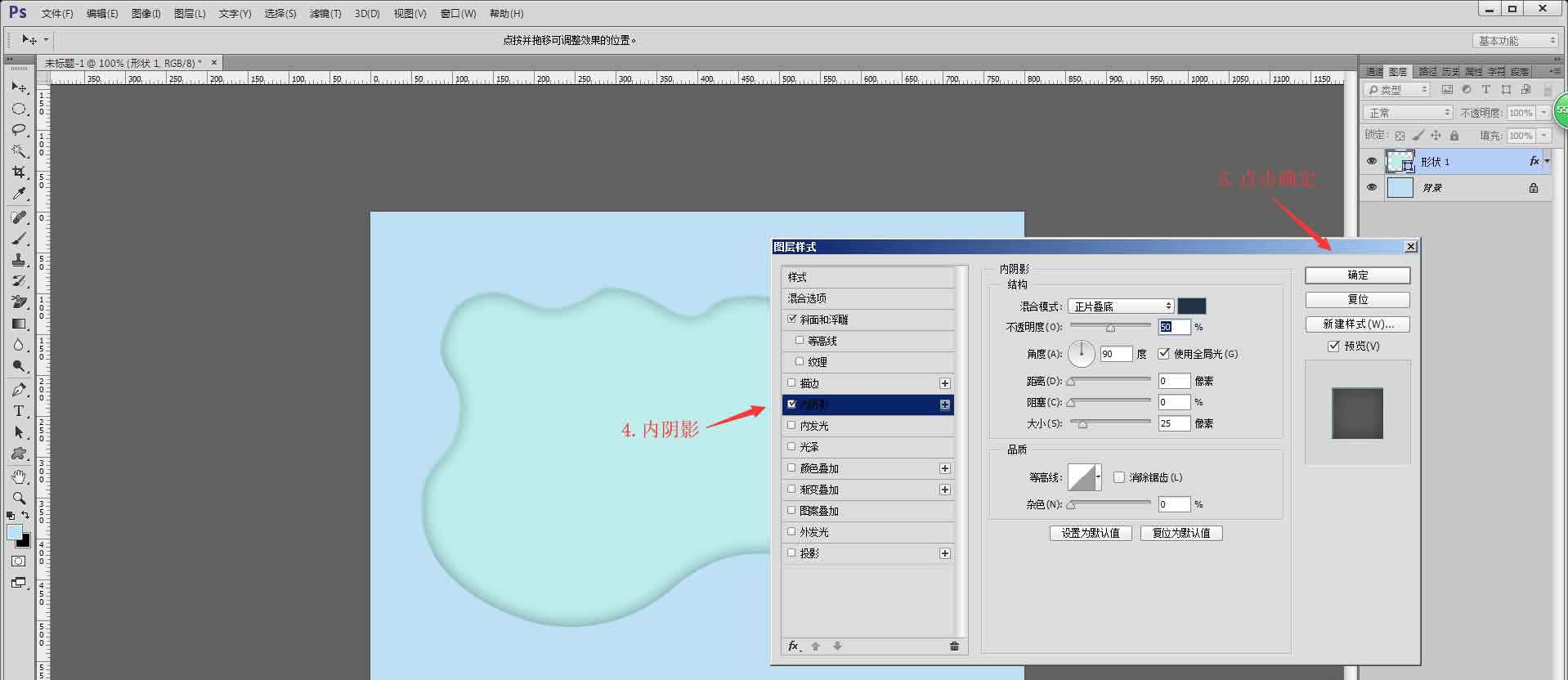Toggle the 预览 preview checkbox

click(1334, 346)
